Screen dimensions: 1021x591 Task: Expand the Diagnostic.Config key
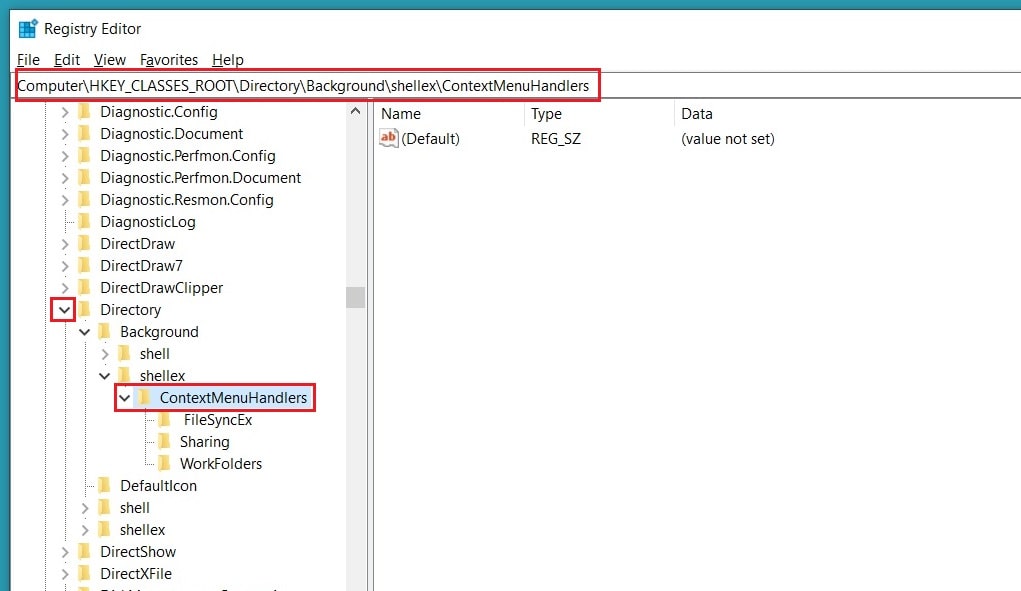64,112
